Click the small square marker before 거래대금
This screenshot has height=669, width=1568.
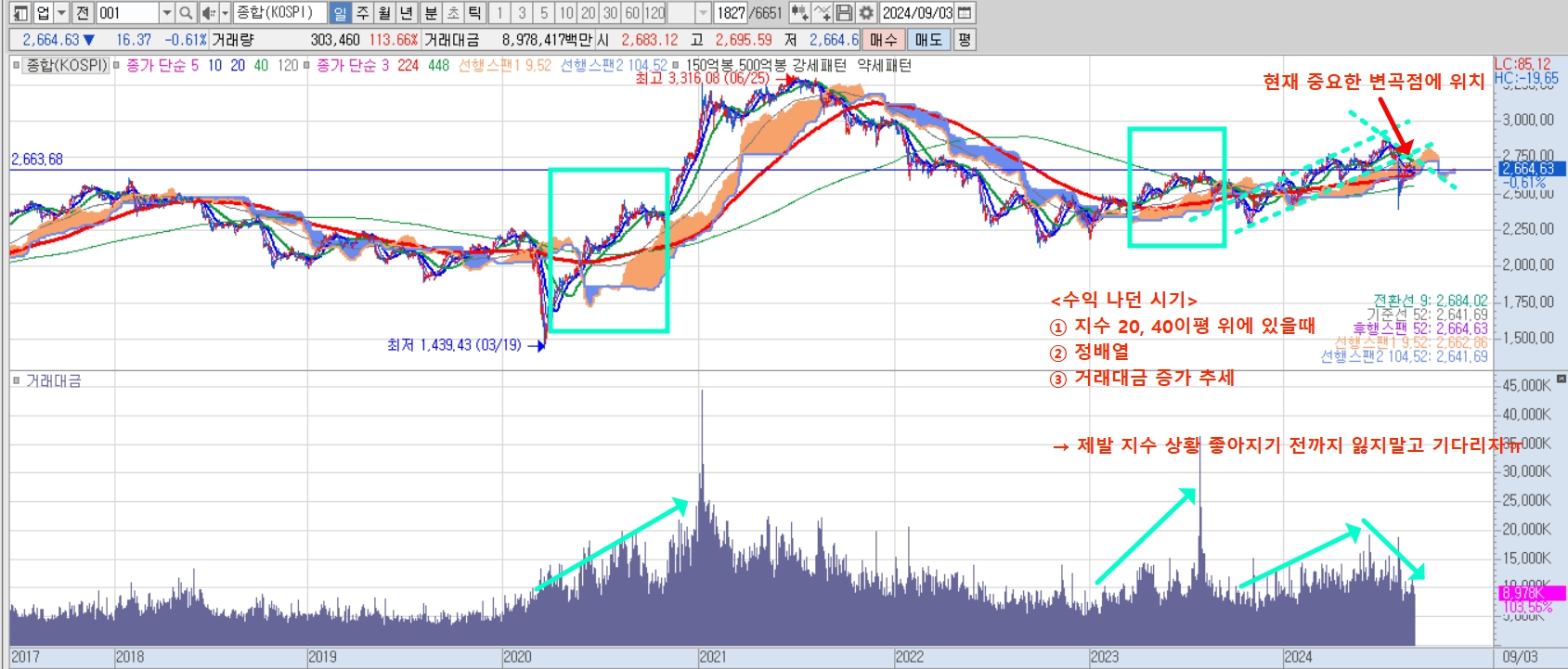16,380
